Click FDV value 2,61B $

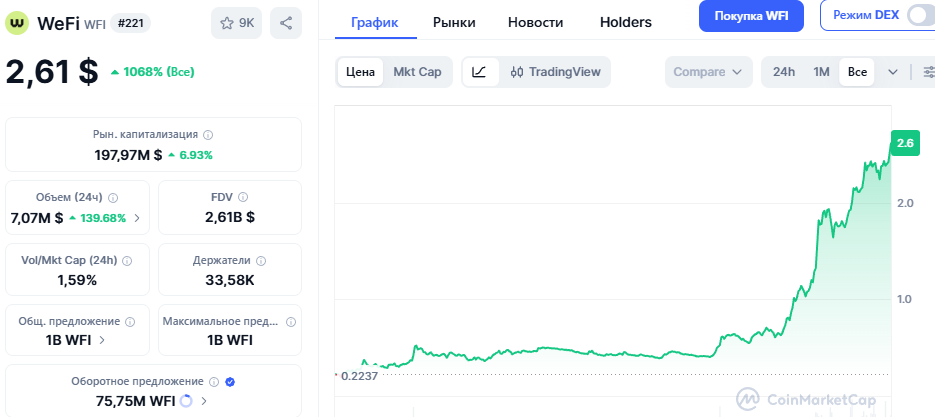[230, 217]
